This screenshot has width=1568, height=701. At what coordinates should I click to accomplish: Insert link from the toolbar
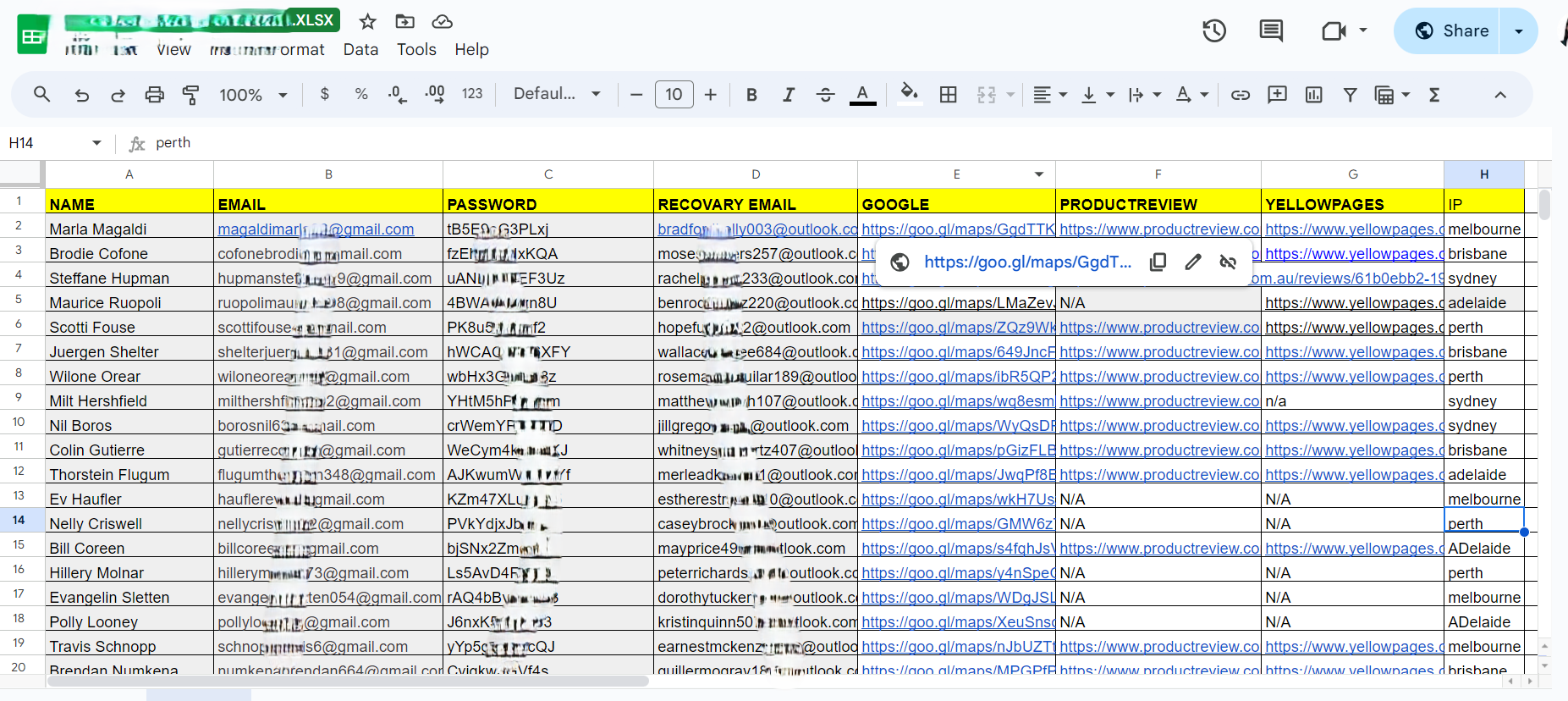coord(1241,95)
